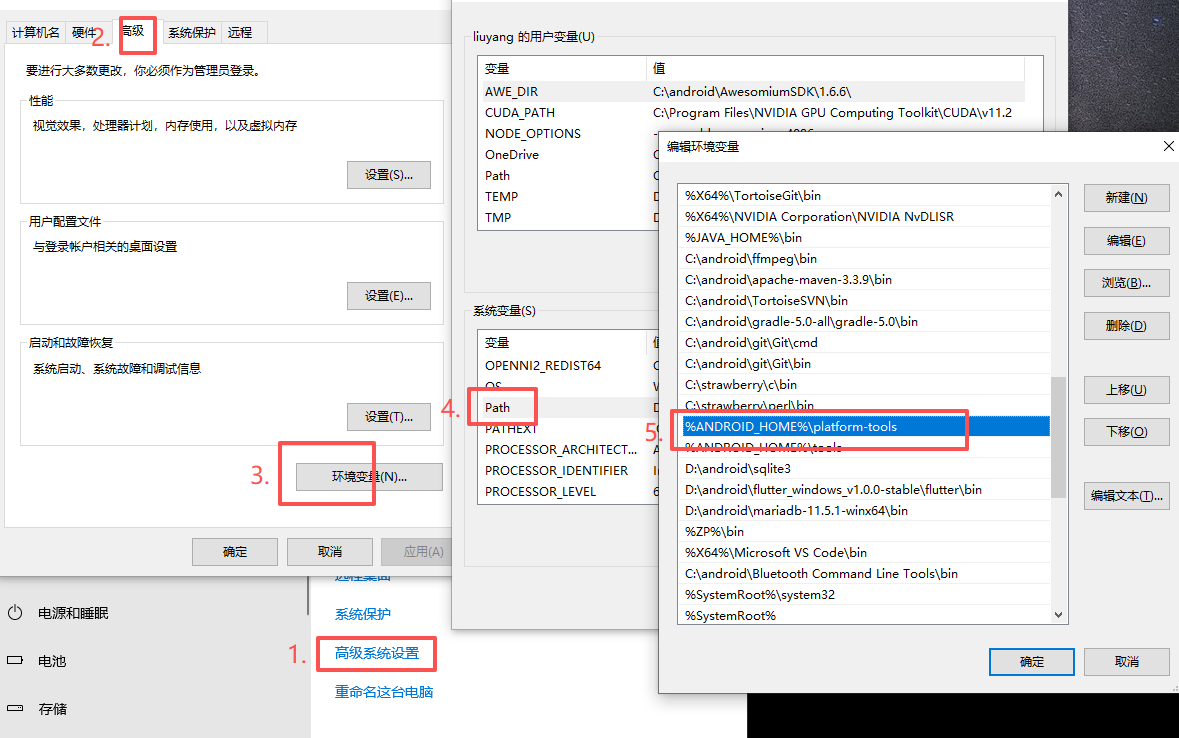Delete selected entry with 删除(D)
This screenshot has width=1179, height=738.
1126,325
